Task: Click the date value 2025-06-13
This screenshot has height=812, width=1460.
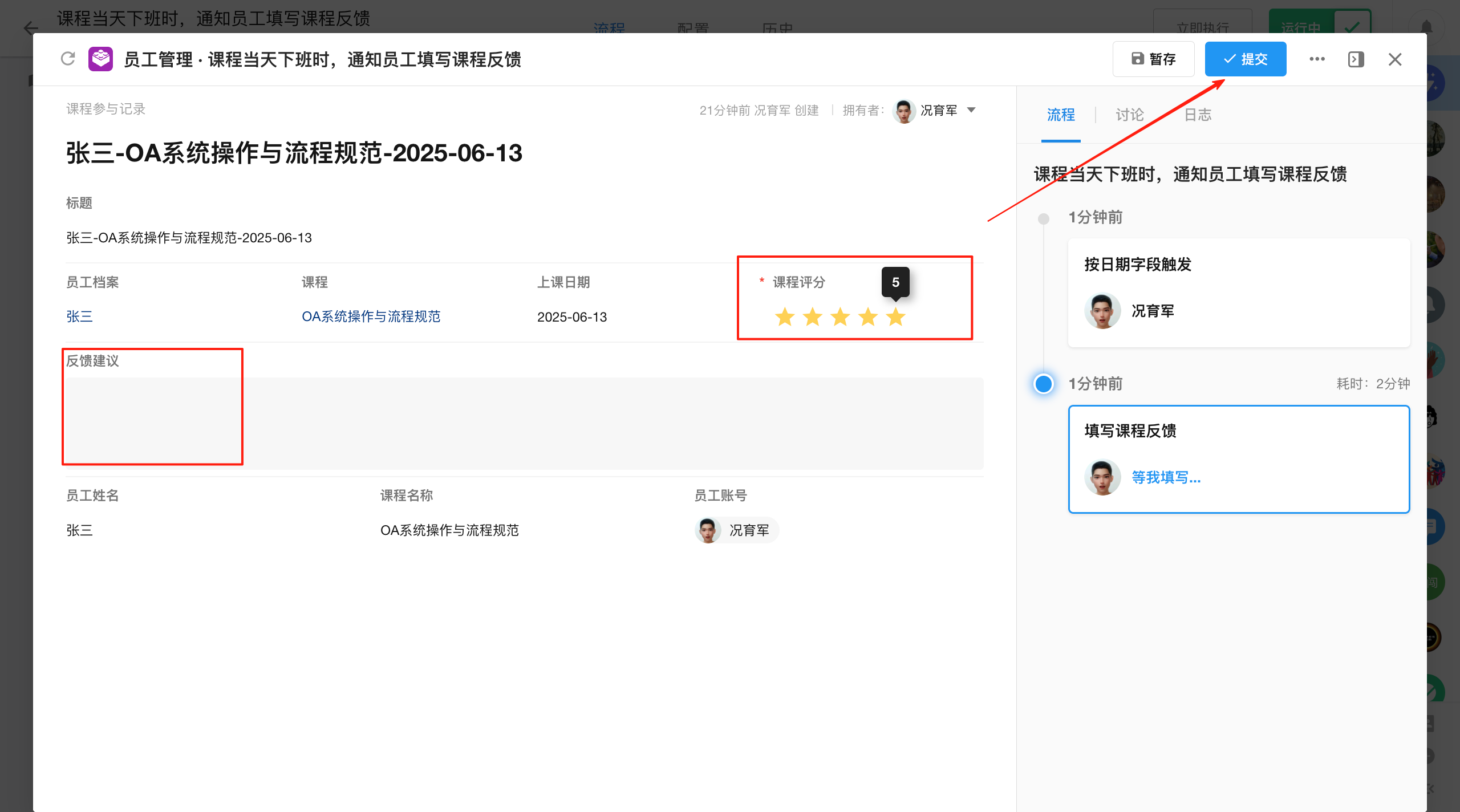Action: 572,317
